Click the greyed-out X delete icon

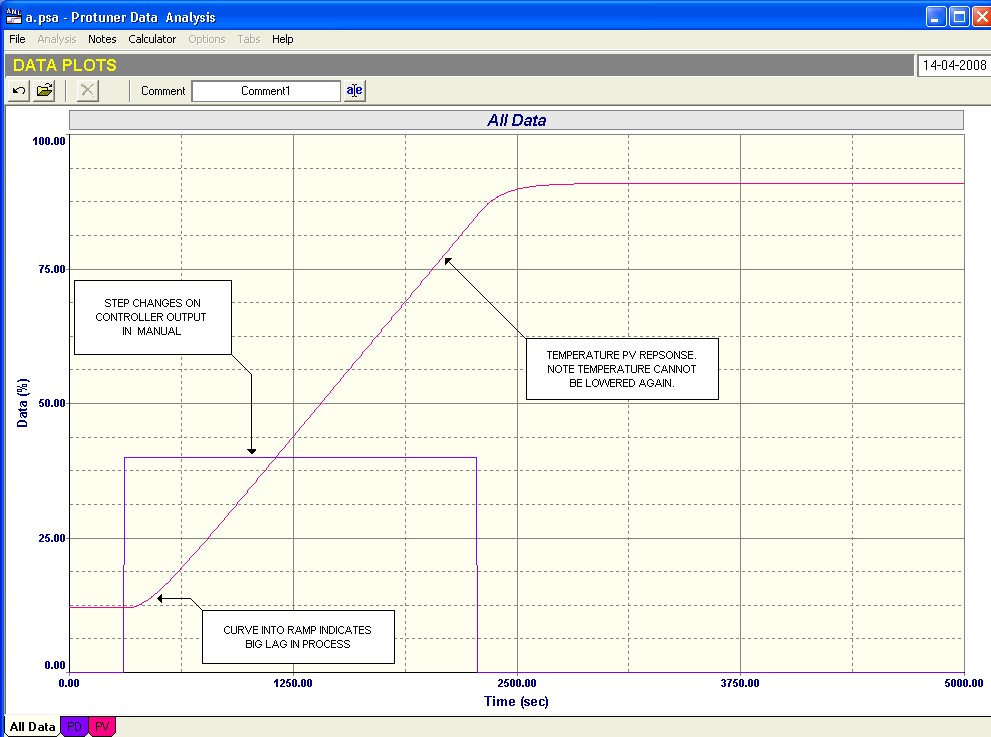pyautogui.click(x=88, y=91)
